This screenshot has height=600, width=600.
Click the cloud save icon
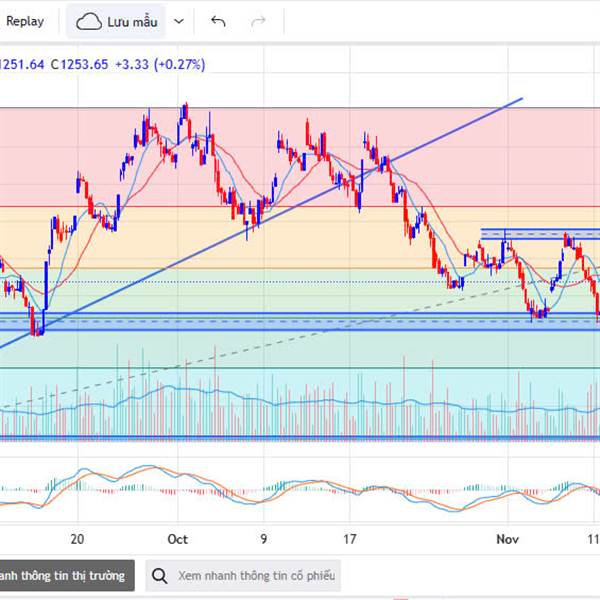click(89, 21)
